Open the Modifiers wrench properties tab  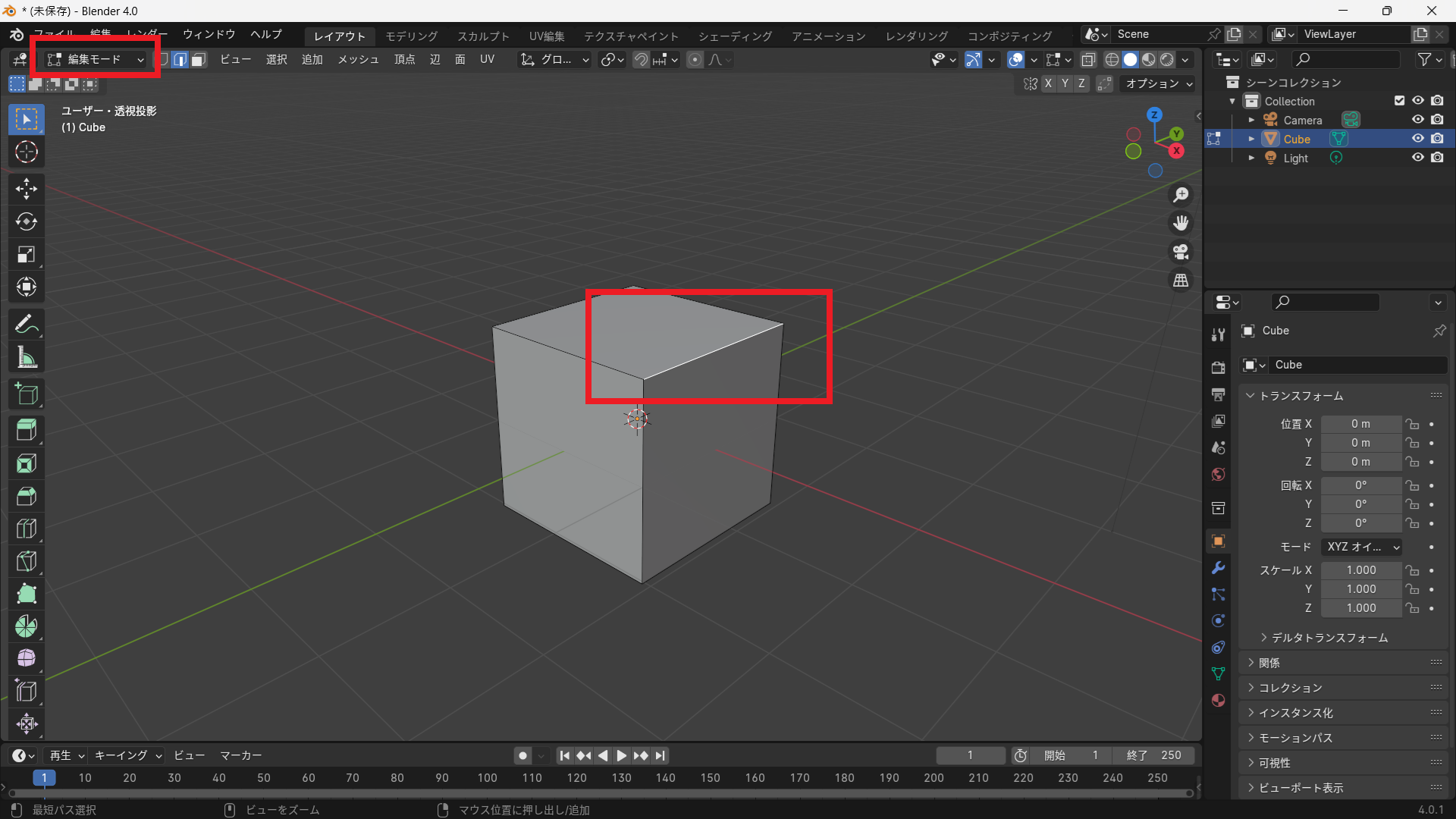point(1219,568)
